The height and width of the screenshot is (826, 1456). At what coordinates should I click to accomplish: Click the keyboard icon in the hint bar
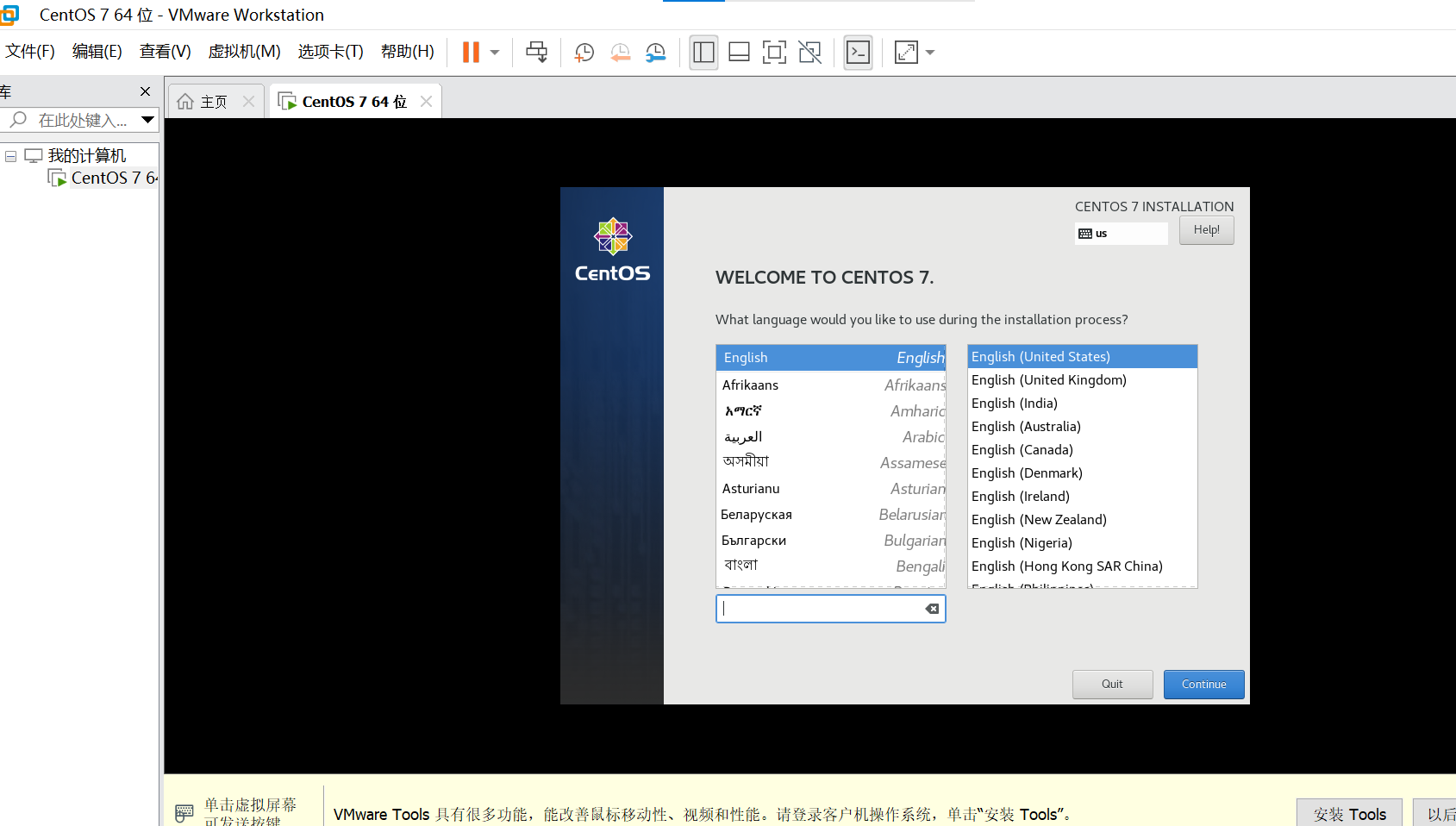click(184, 813)
